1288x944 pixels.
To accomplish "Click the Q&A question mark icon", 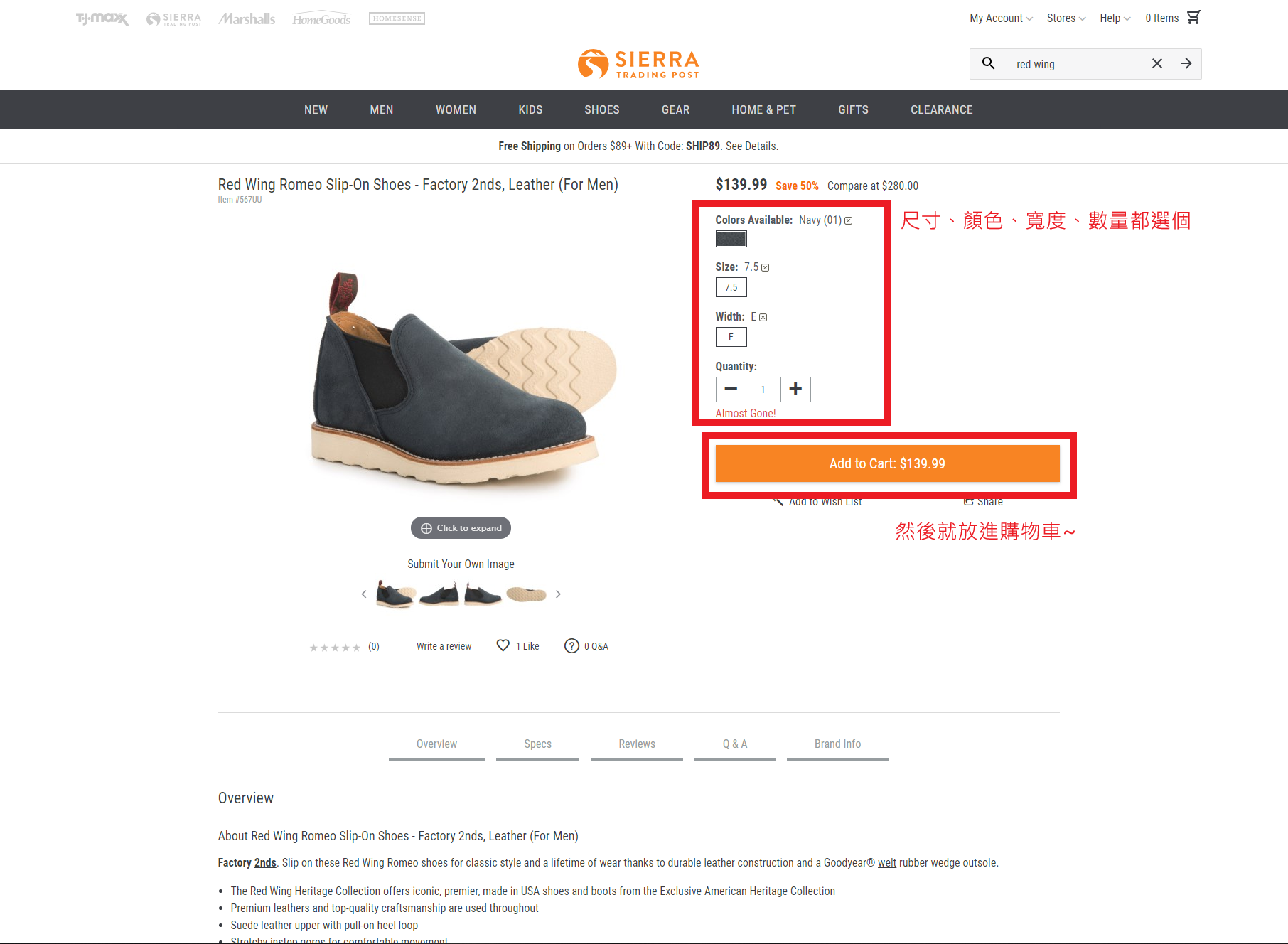I will point(571,645).
